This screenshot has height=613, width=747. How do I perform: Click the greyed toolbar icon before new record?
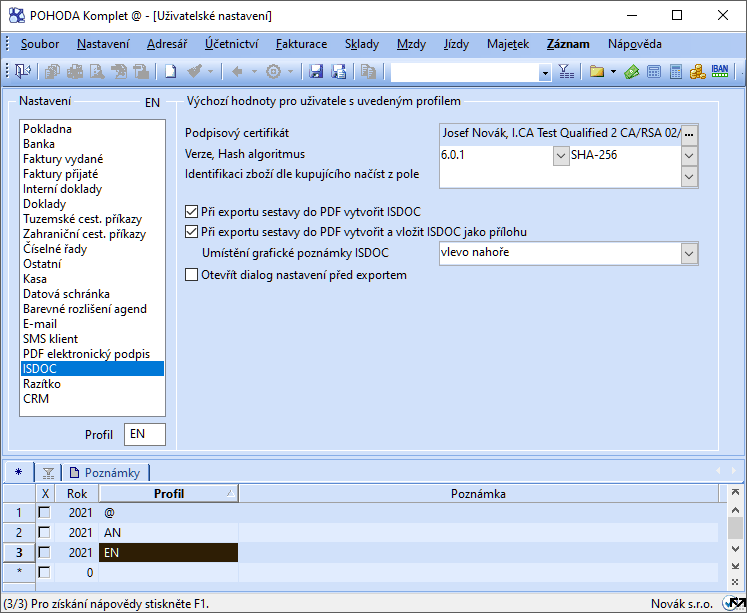coord(141,71)
